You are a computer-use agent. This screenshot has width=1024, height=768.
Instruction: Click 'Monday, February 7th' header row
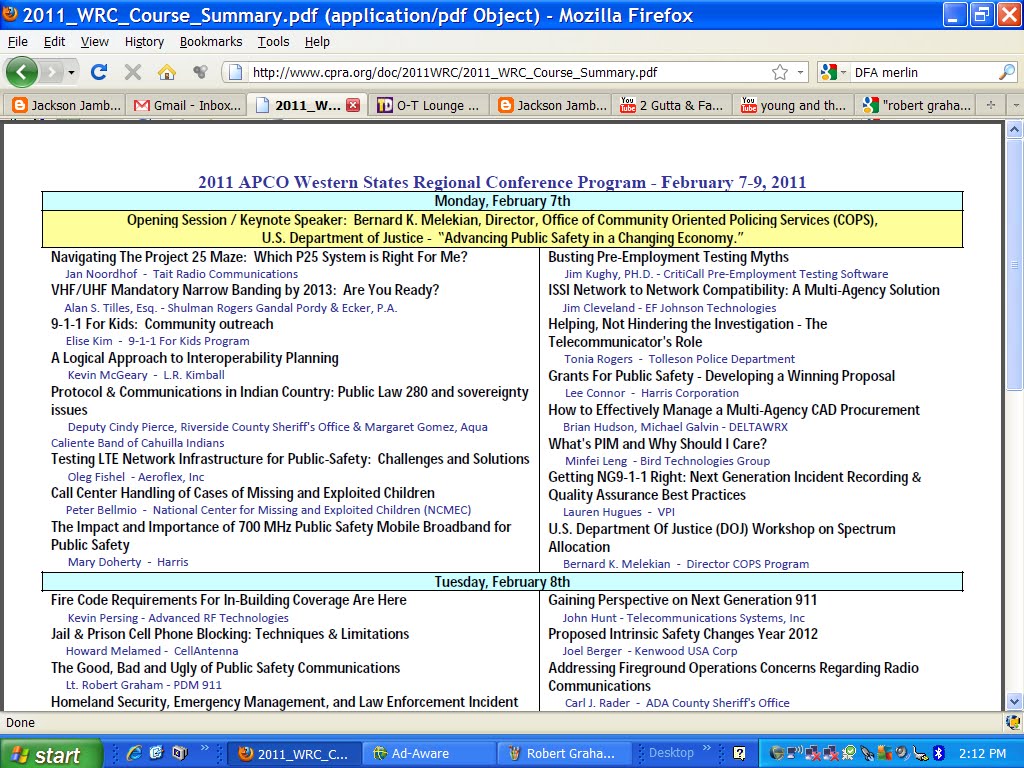(x=502, y=200)
